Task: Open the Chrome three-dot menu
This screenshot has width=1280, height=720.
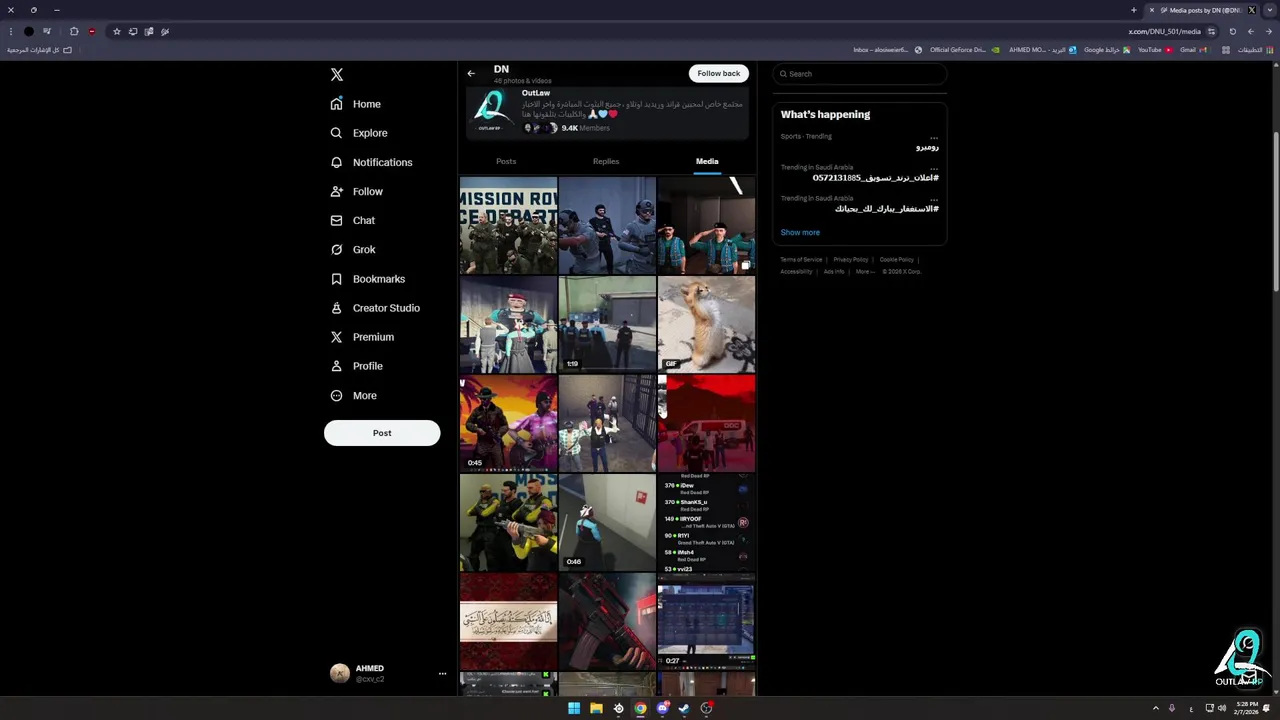Action: coord(11,31)
